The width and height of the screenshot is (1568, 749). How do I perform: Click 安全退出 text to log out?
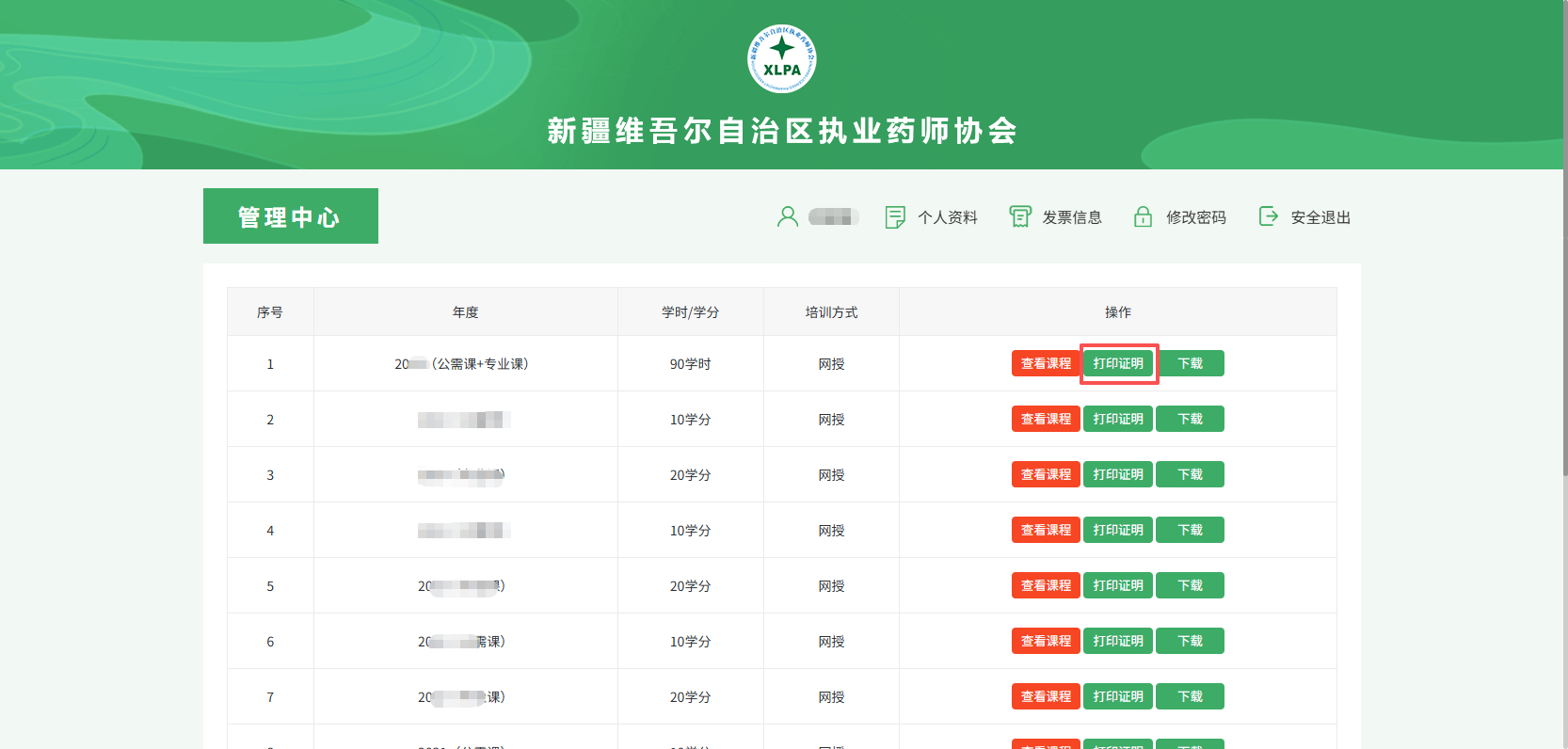[x=1320, y=217]
